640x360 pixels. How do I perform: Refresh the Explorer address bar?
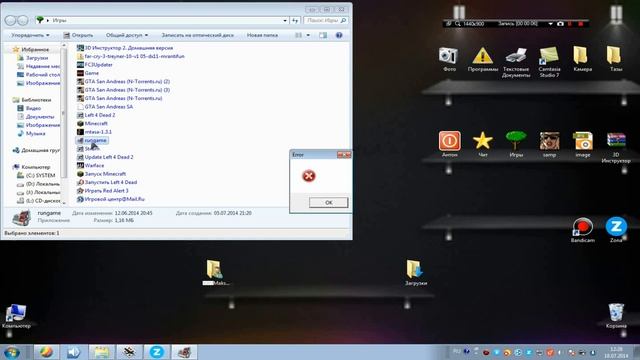point(295,20)
